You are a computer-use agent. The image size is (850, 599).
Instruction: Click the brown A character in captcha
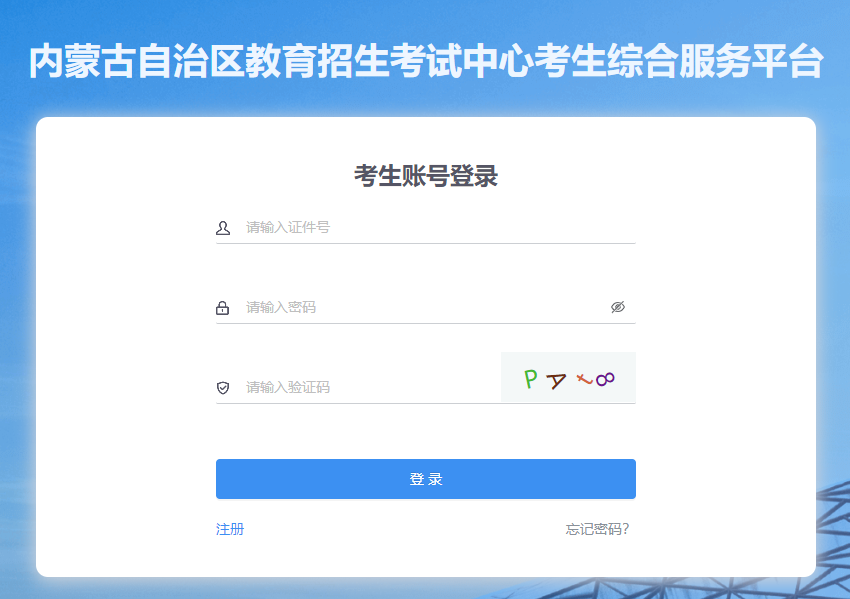tap(556, 380)
